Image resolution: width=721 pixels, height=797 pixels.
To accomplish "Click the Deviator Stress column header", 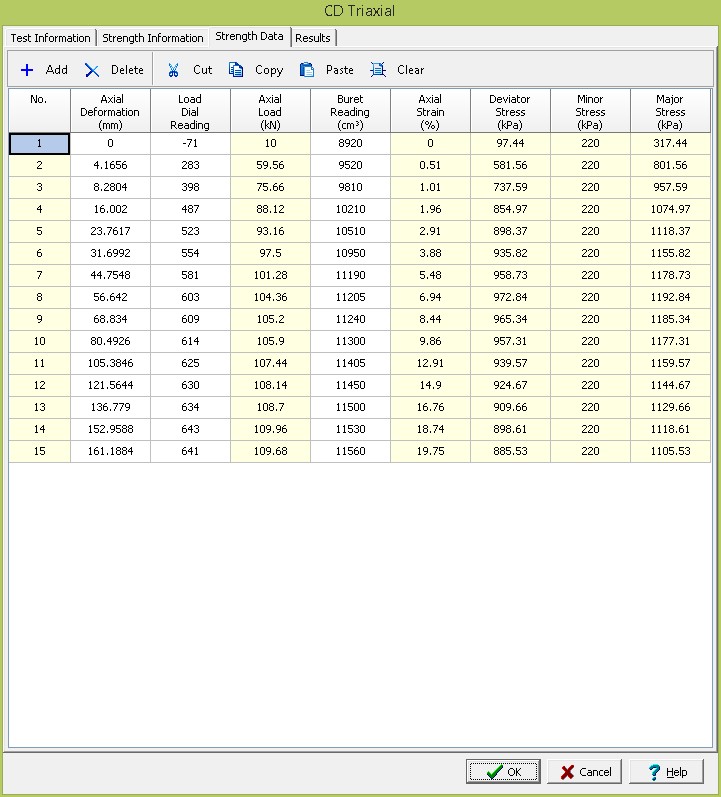I will 510,112.
